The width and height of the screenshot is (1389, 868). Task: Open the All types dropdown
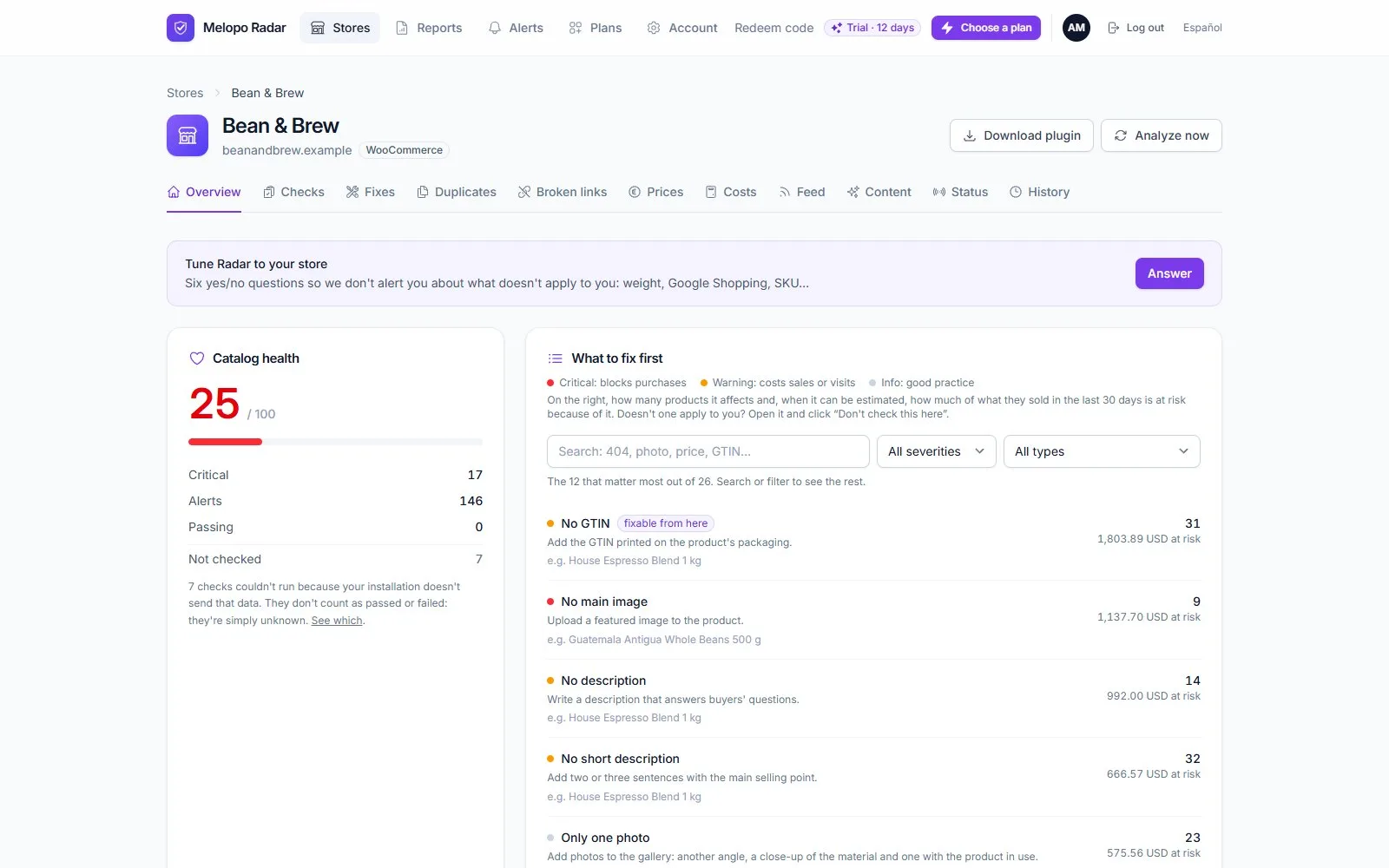1102,451
